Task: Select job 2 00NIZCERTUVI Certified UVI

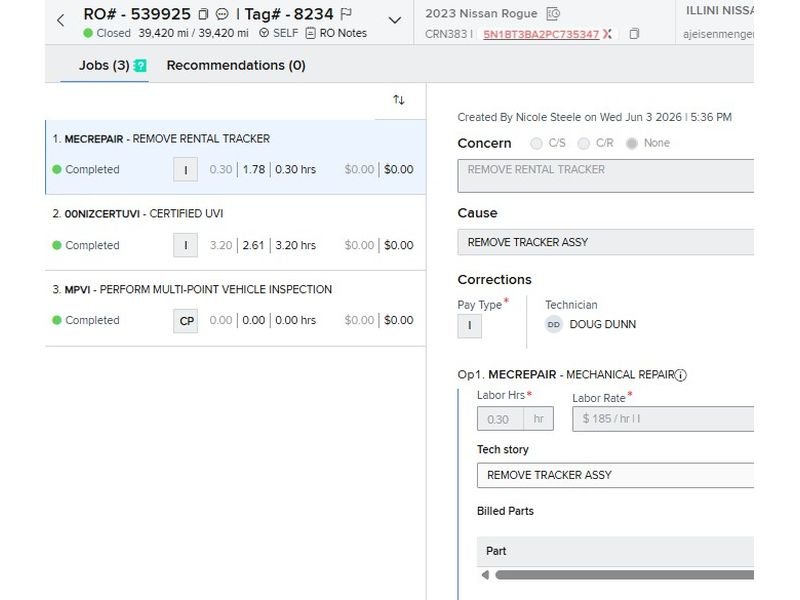Action: tap(236, 233)
